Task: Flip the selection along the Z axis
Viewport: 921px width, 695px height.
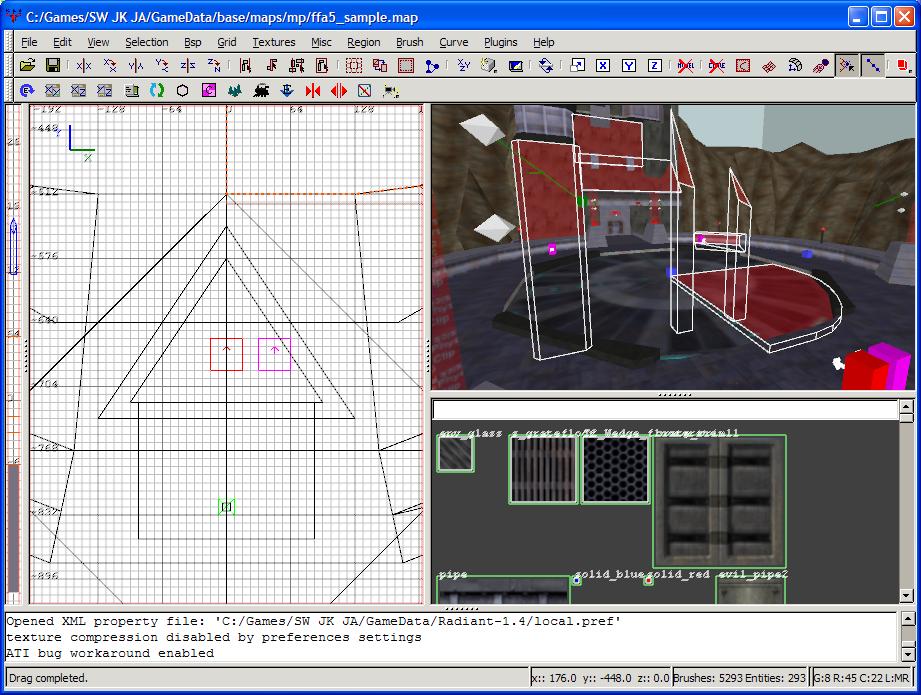Action: 187,65
